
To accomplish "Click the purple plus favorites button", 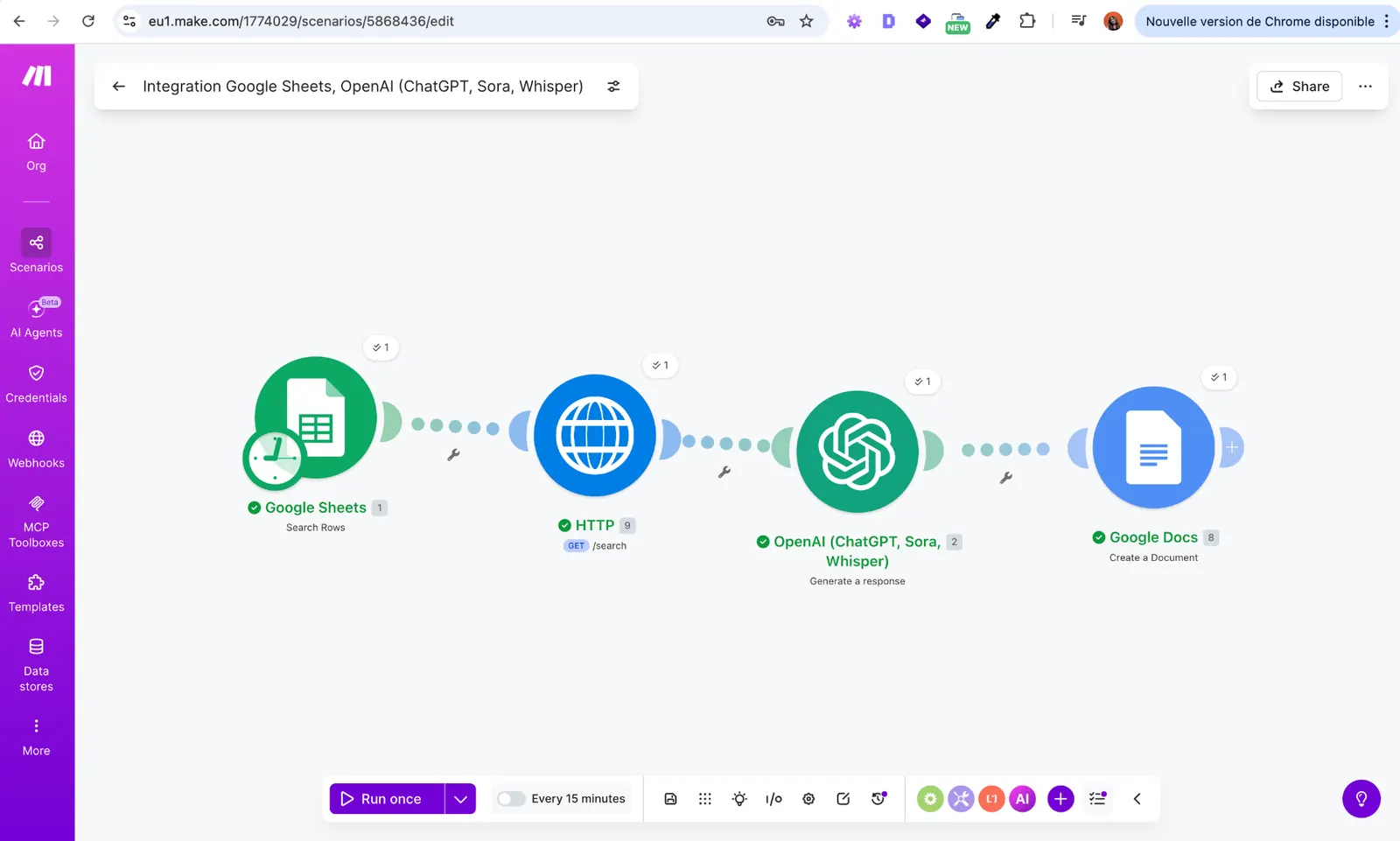I will click(1060, 798).
